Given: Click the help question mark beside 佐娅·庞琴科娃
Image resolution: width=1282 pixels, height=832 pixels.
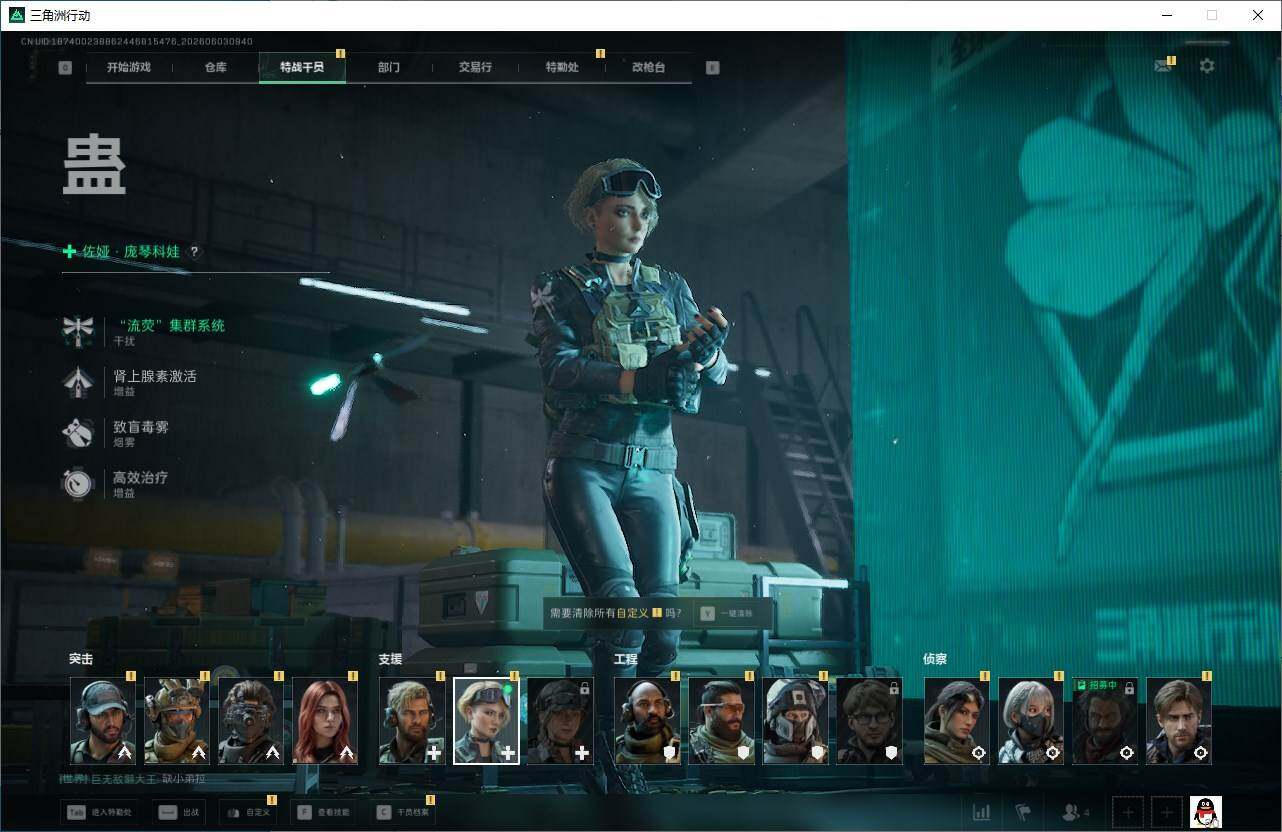Looking at the screenshot, I should pyautogui.click(x=195, y=252).
